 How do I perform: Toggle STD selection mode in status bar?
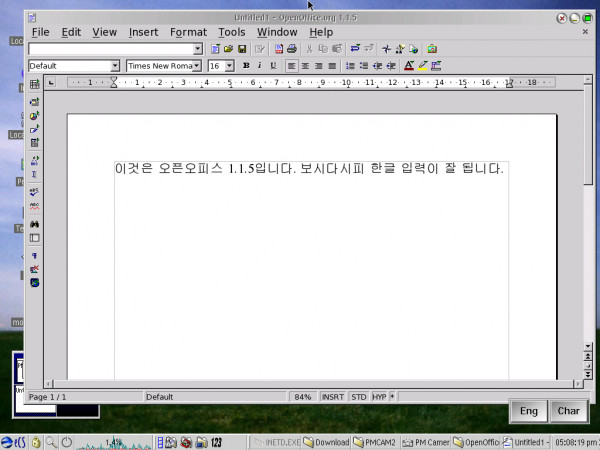pos(358,397)
